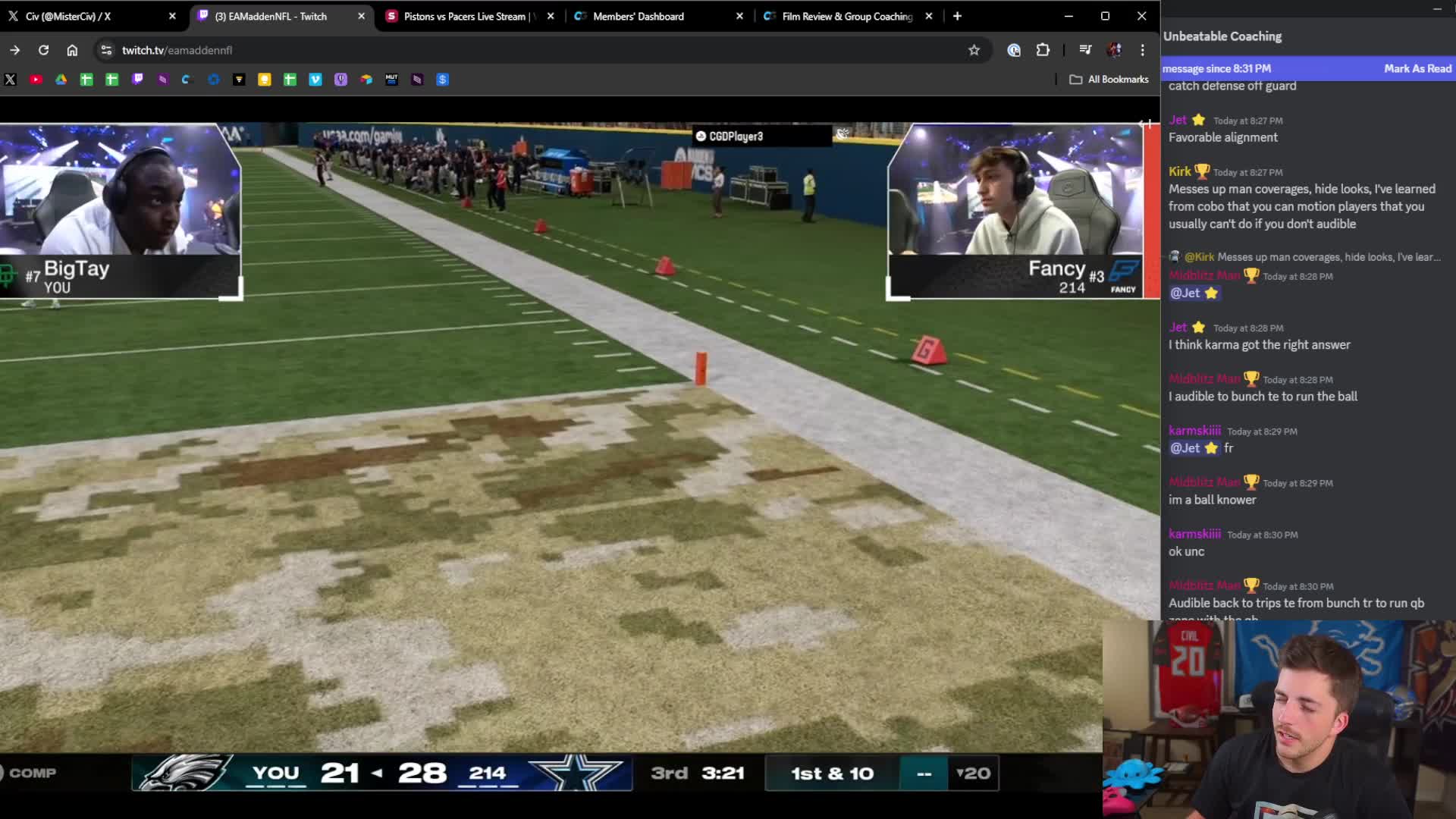
Task: Open the Google Drive bookmark
Action: point(61,79)
